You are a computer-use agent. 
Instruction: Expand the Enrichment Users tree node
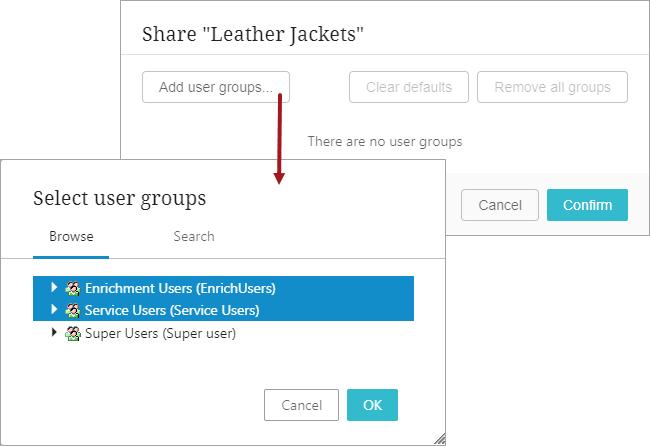[54, 287]
